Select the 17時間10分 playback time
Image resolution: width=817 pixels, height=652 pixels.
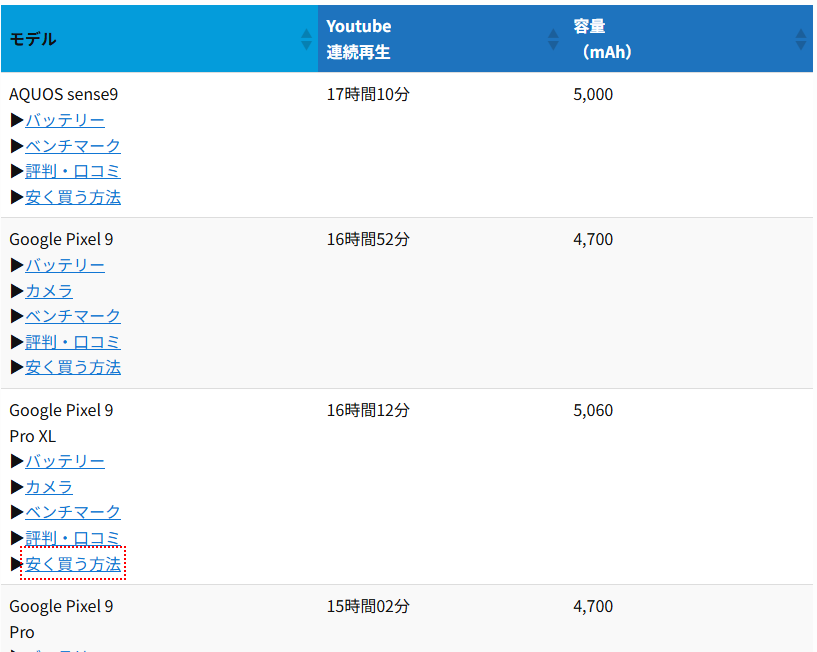tap(368, 94)
